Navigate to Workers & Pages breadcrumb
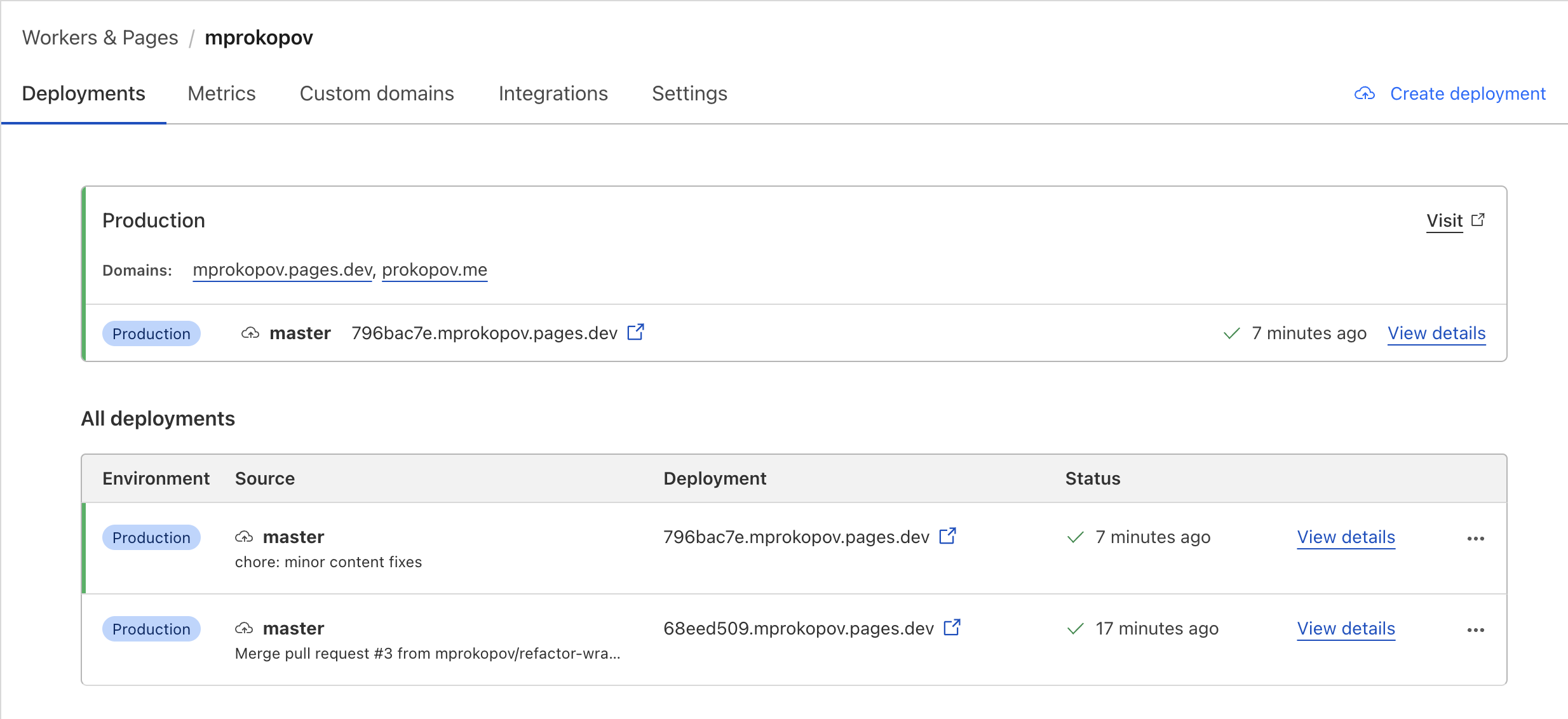1568x719 pixels. pyautogui.click(x=100, y=37)
